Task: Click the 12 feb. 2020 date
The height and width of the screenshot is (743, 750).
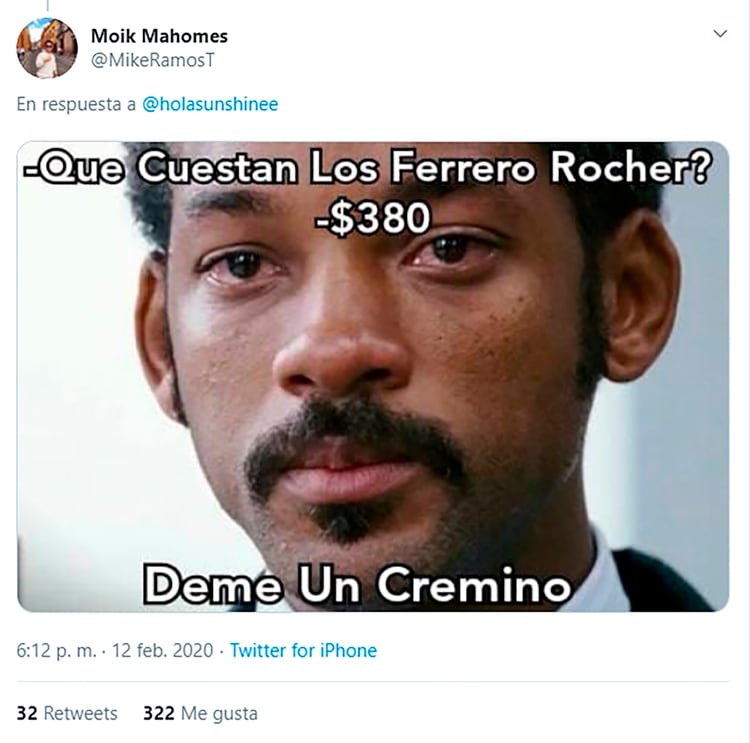Action: coord(163,650)
